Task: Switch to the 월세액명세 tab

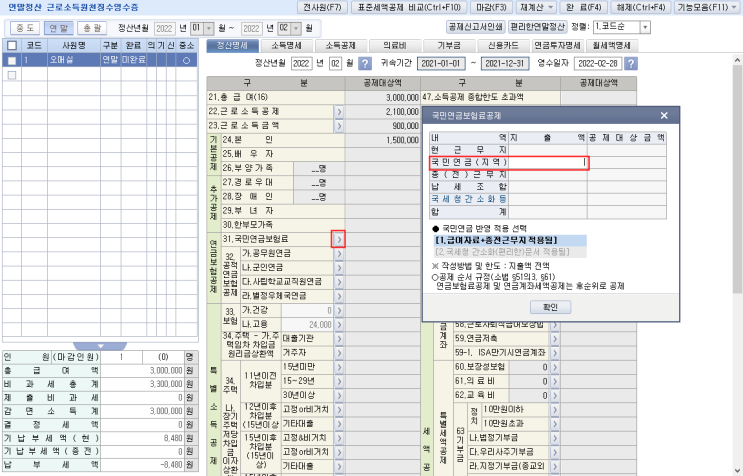Action: [611, 46]
